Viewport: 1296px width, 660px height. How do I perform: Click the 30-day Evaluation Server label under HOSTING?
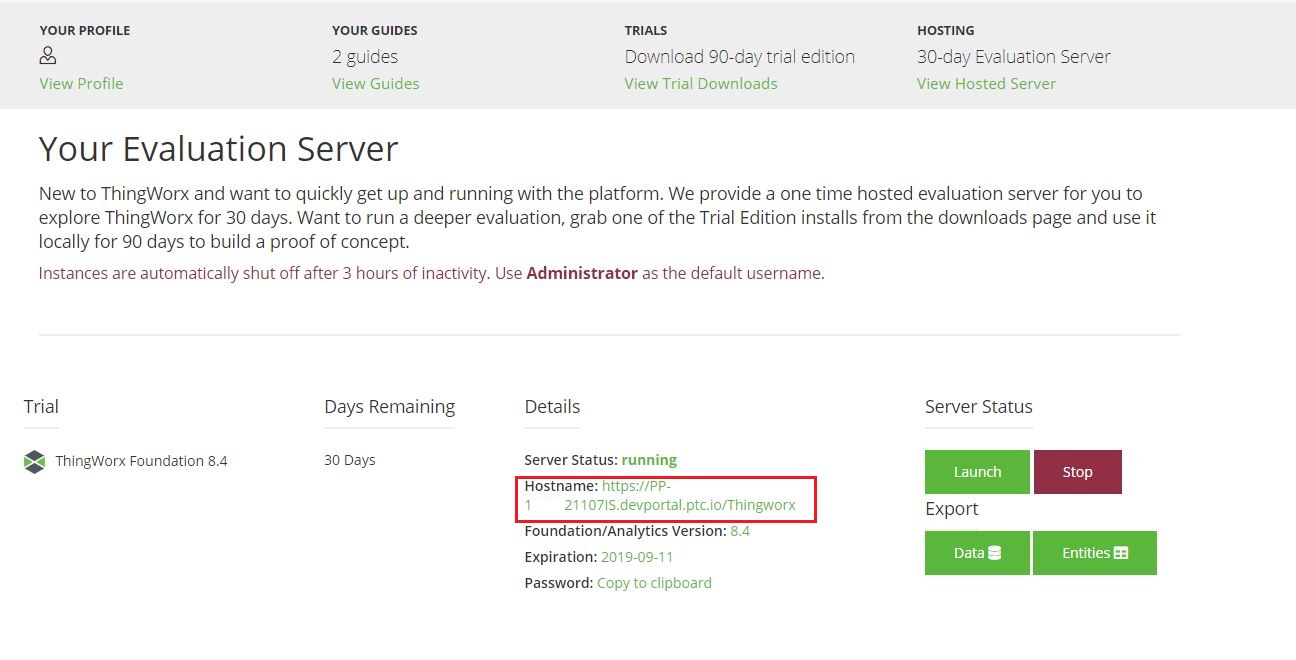pos(1013,56)
